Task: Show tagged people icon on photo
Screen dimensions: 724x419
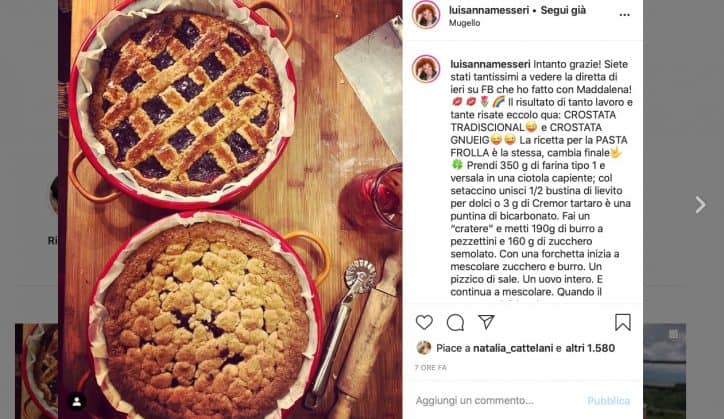Action: pos(77,401)
